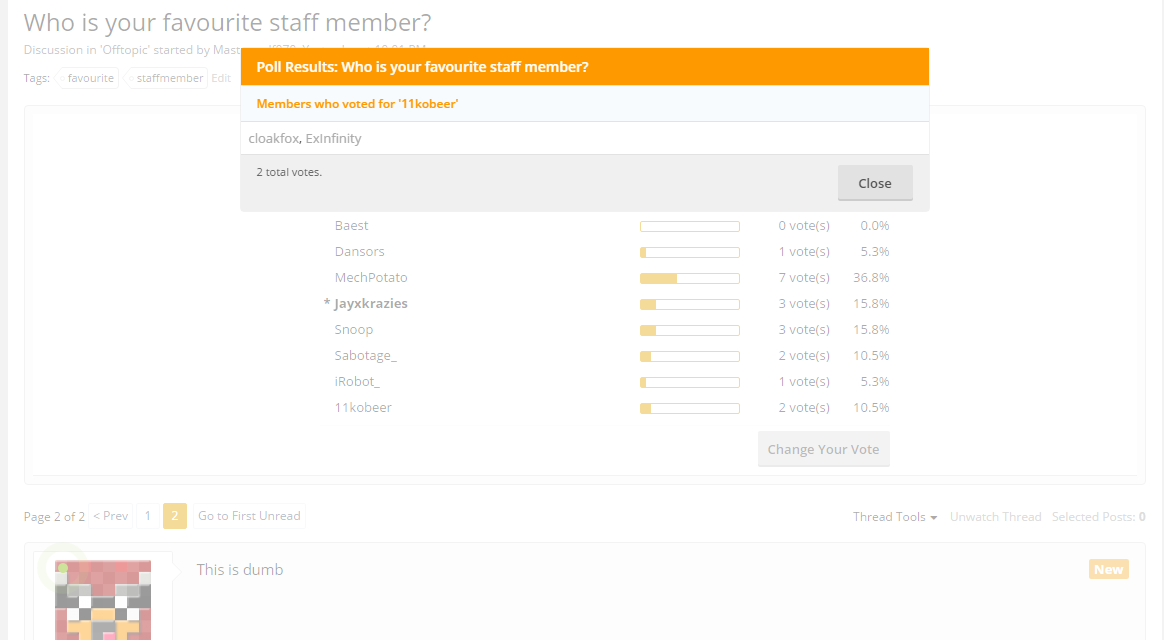Click the New post indicator badge
This screenshot has height=640, width=1164.
(1108, 569)
